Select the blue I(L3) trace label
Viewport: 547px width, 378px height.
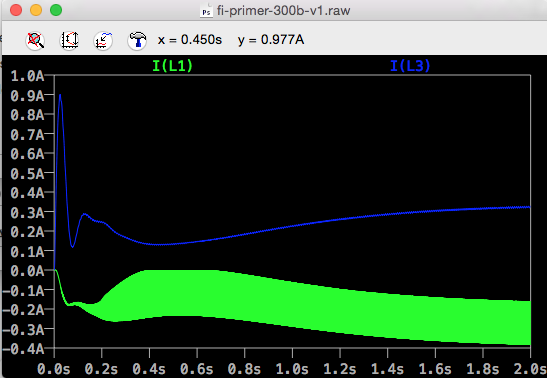410,66
